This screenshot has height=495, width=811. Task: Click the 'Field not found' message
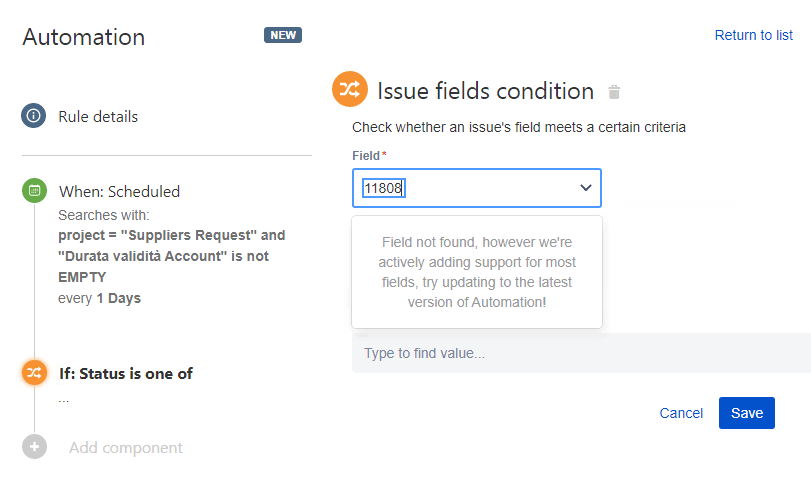476,272
